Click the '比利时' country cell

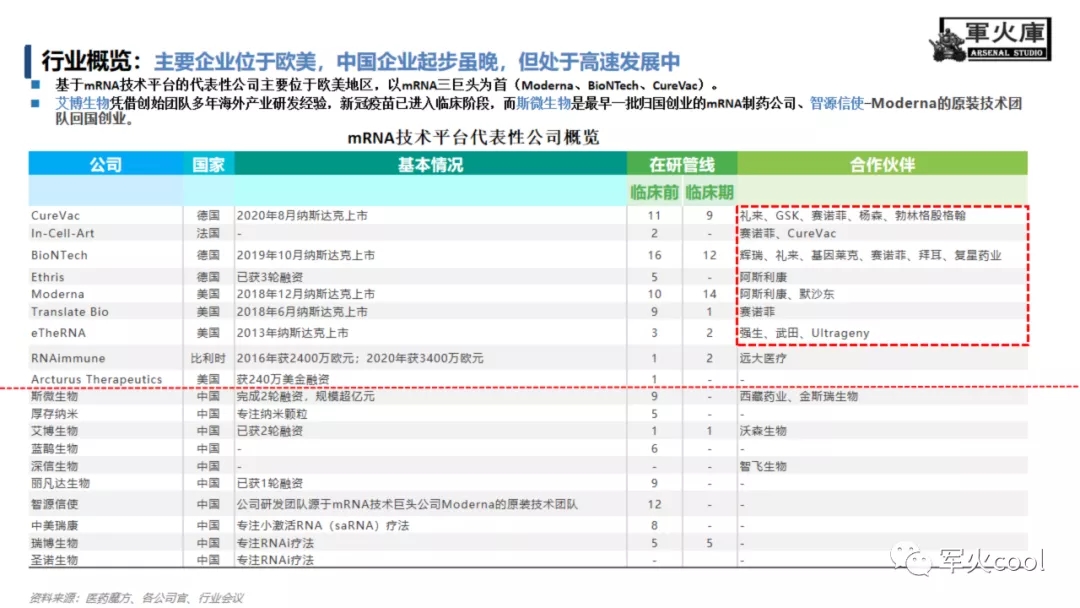point(208,358)
